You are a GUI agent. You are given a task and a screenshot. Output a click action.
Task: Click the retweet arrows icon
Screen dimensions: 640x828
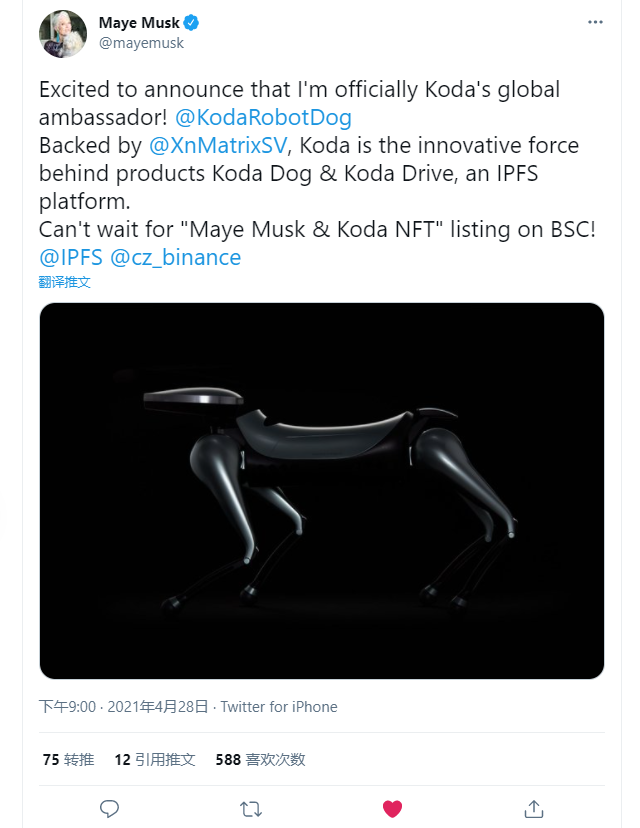click(x=251, y=808)
